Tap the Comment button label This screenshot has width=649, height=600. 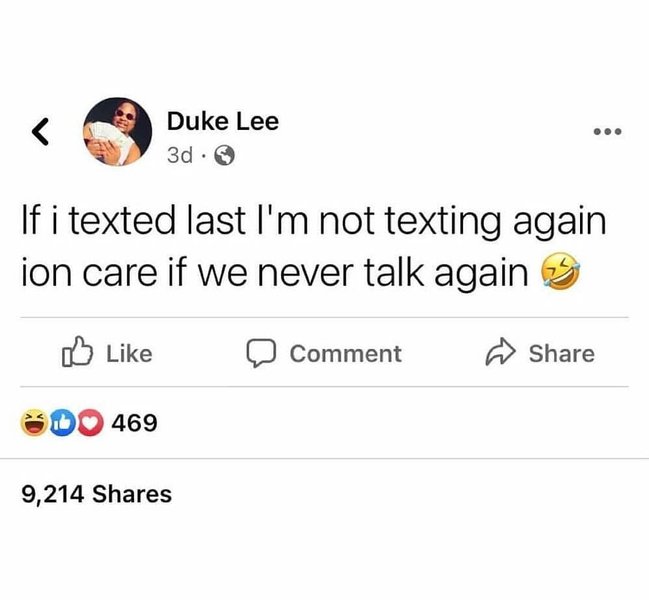346,354
